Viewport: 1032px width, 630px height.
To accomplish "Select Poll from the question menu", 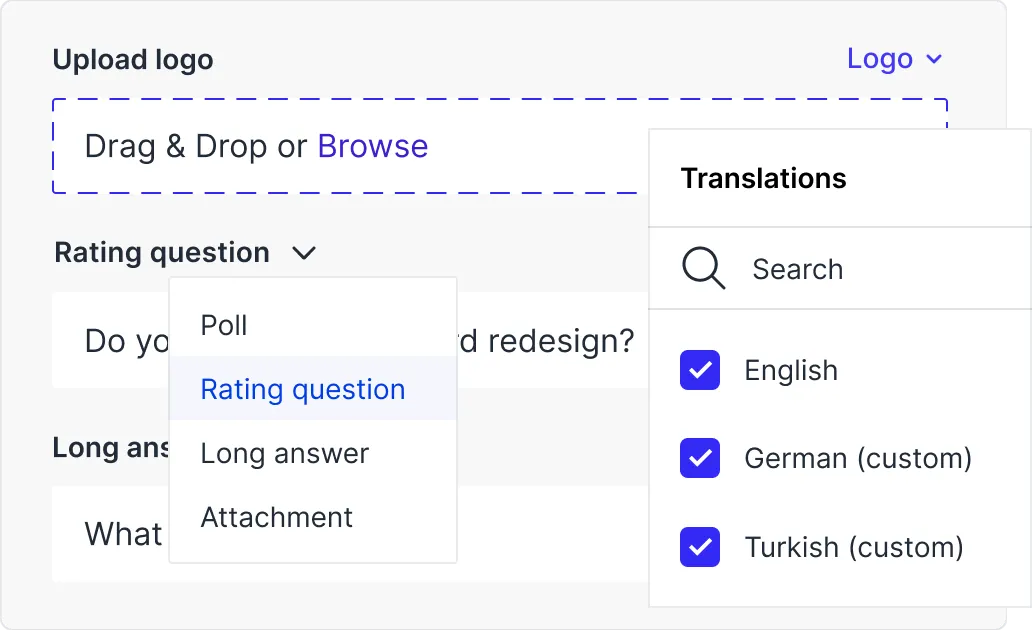I will (x=224, y=326).
